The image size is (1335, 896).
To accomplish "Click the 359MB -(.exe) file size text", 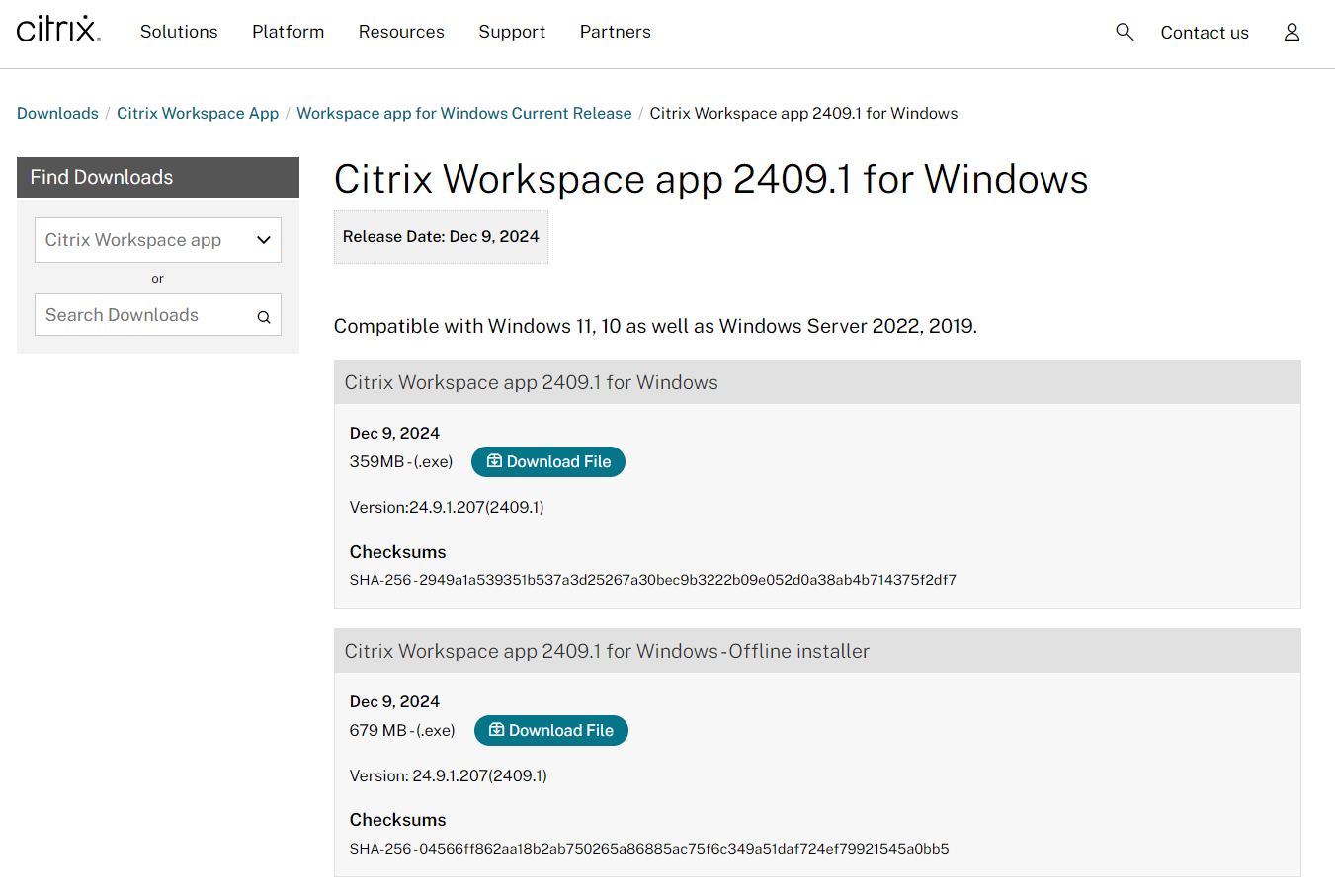I will click(x=401, y=461).
